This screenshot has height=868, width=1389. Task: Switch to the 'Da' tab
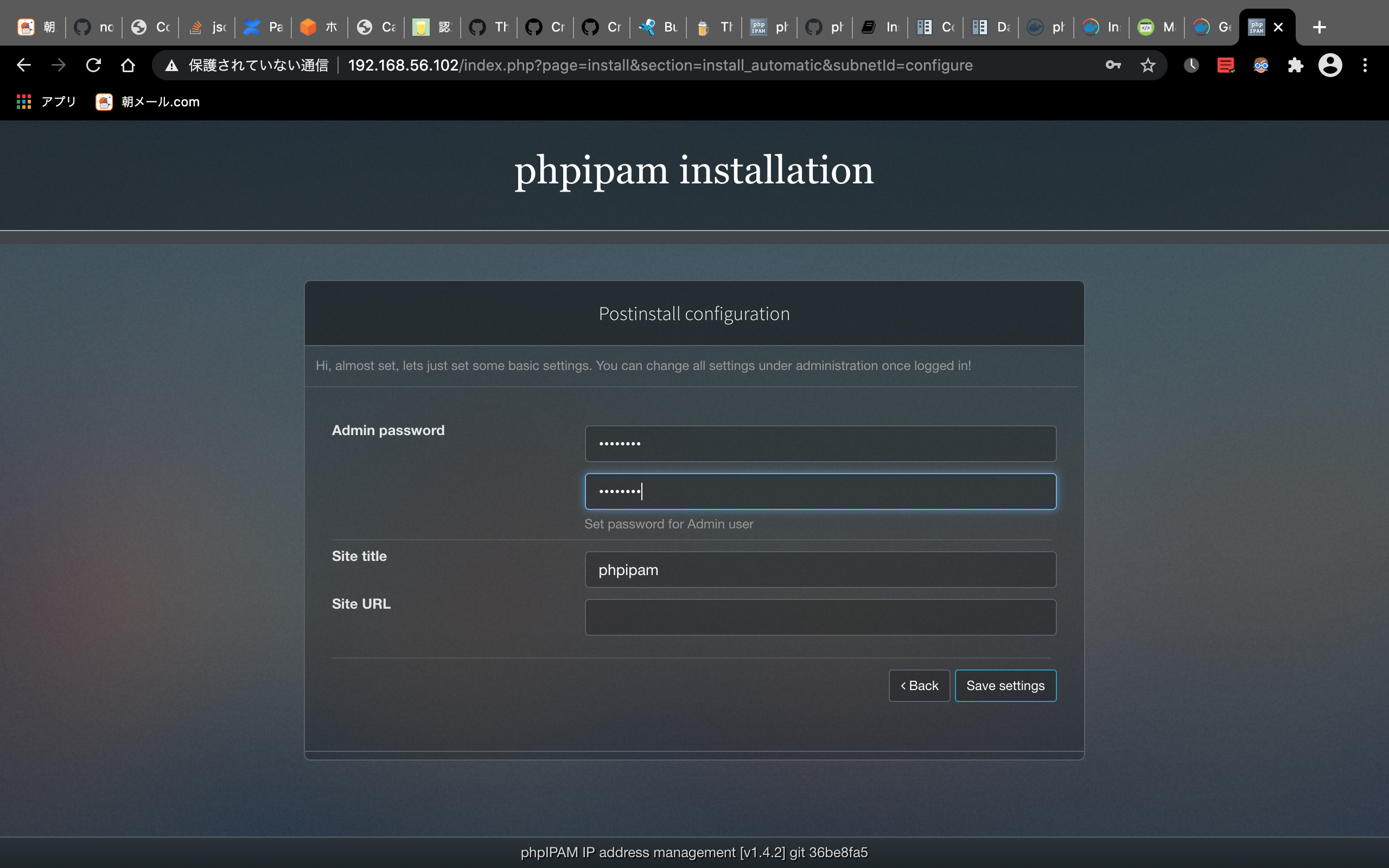pyautogui.click(x=991, y=27)
